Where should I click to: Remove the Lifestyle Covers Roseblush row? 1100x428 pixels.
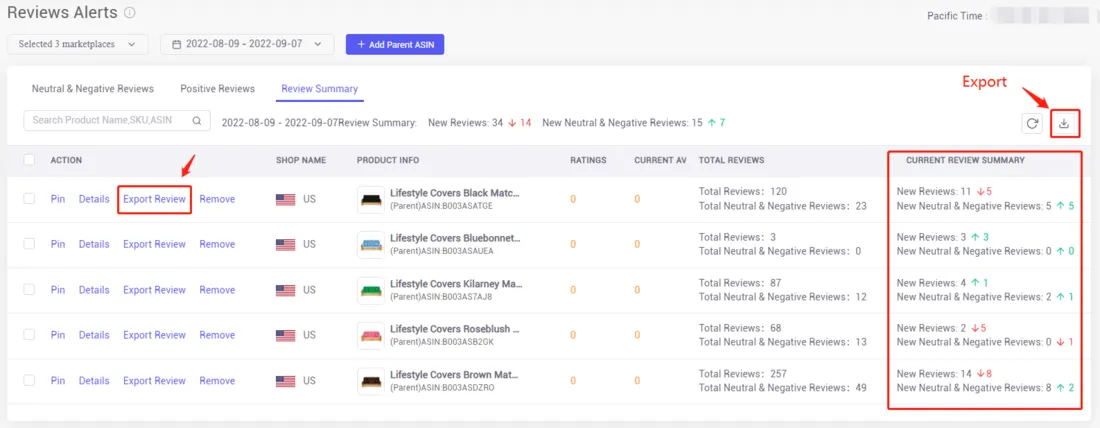click(217, 335)
